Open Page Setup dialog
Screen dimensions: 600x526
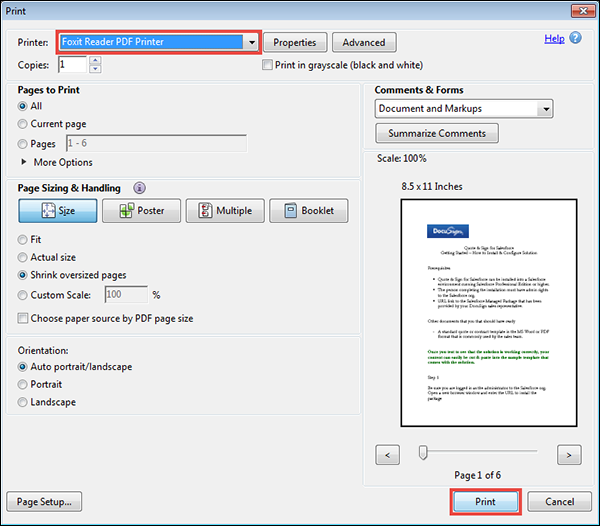click(44, 502)
